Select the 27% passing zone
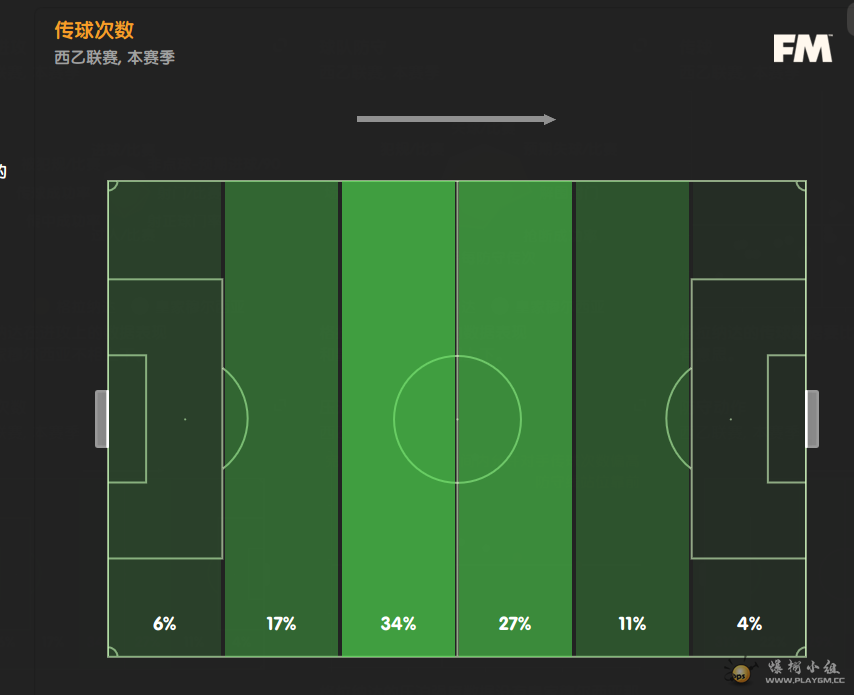Viewport: 854px width, 695px height. pyautogui.click(x=515, y=419)
